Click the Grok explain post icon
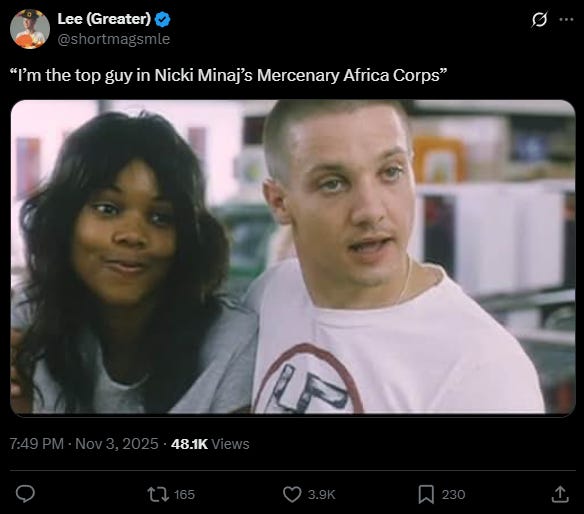The image size is (584, 514). tap(539, 19)
